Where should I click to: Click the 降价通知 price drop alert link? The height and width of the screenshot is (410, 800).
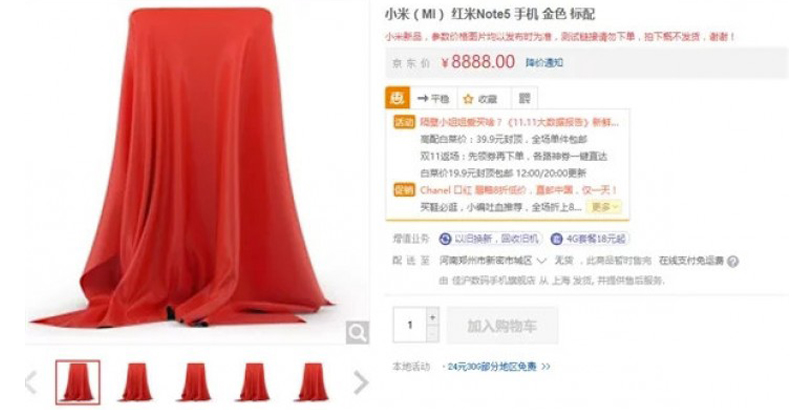[x=544, y=63]
